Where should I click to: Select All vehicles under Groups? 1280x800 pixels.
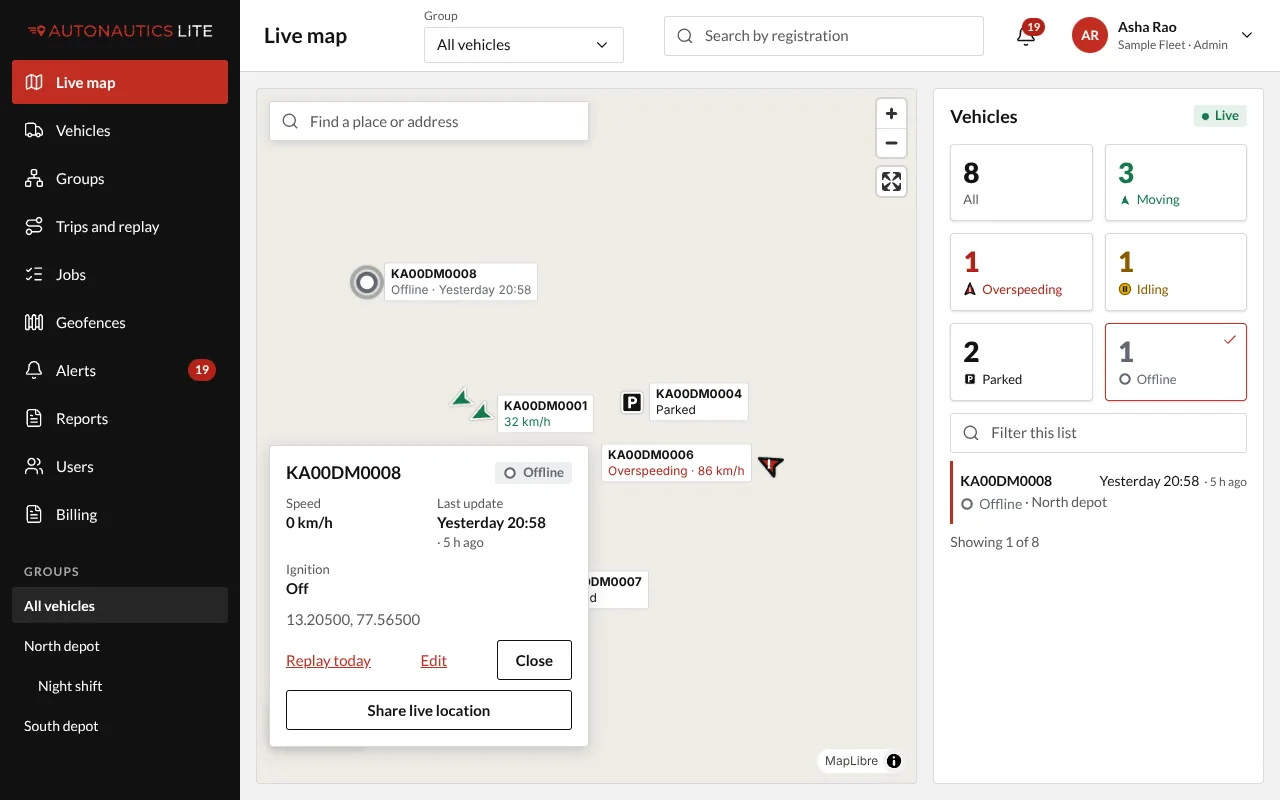pyautogui.click(x=120, y=606)
